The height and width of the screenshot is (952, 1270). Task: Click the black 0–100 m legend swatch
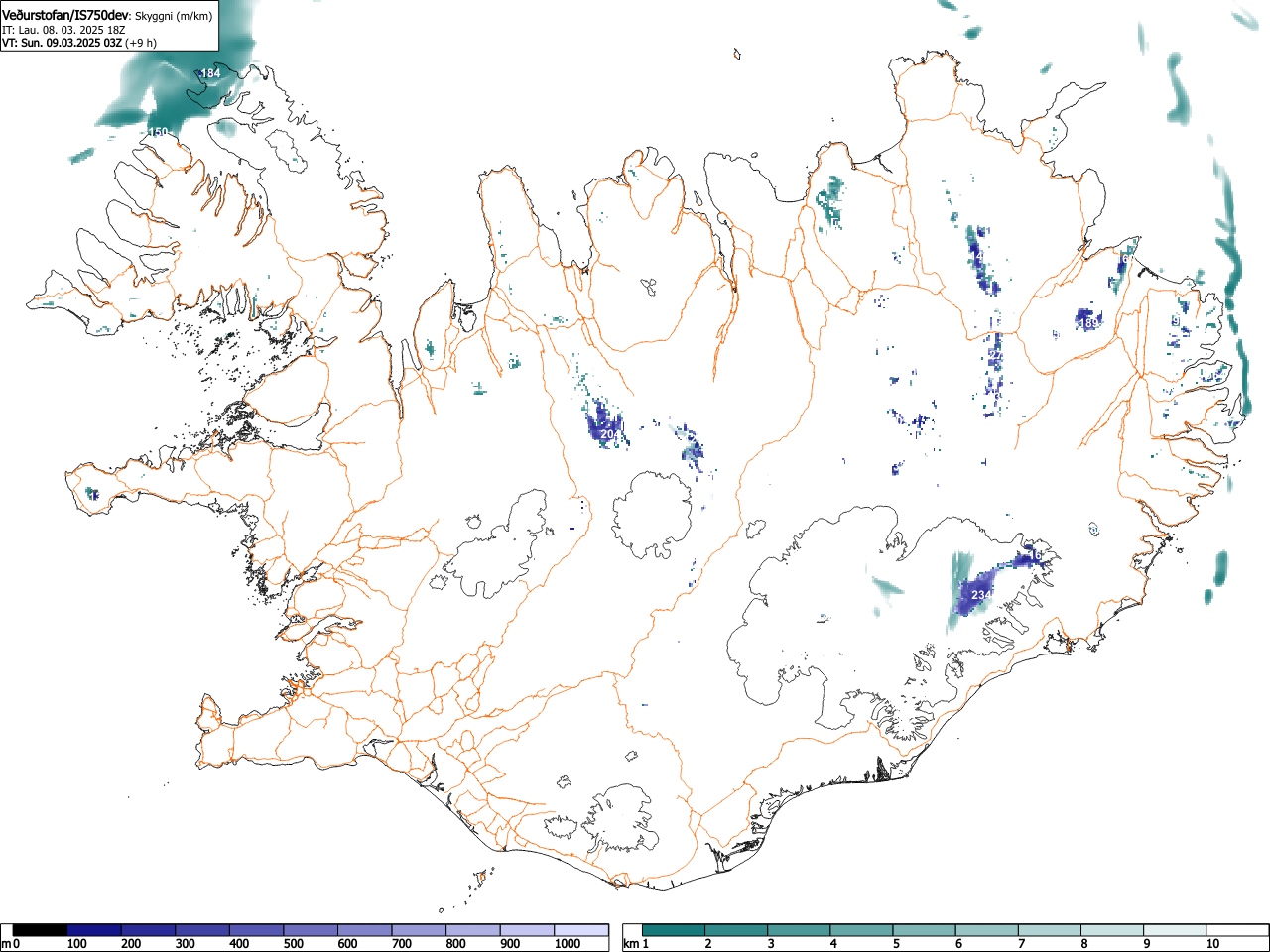[41, 930]
